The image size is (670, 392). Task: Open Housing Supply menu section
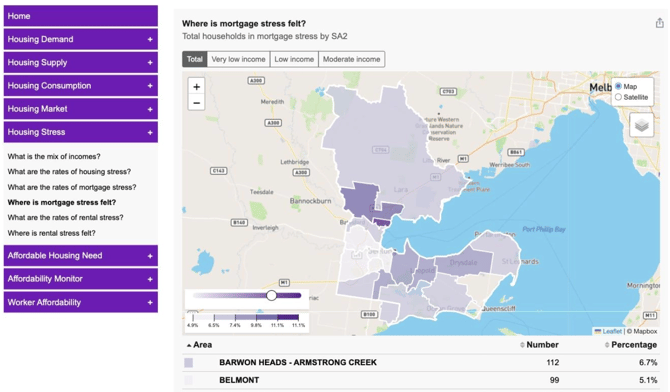pyautogui.click(x=81, y=62)
